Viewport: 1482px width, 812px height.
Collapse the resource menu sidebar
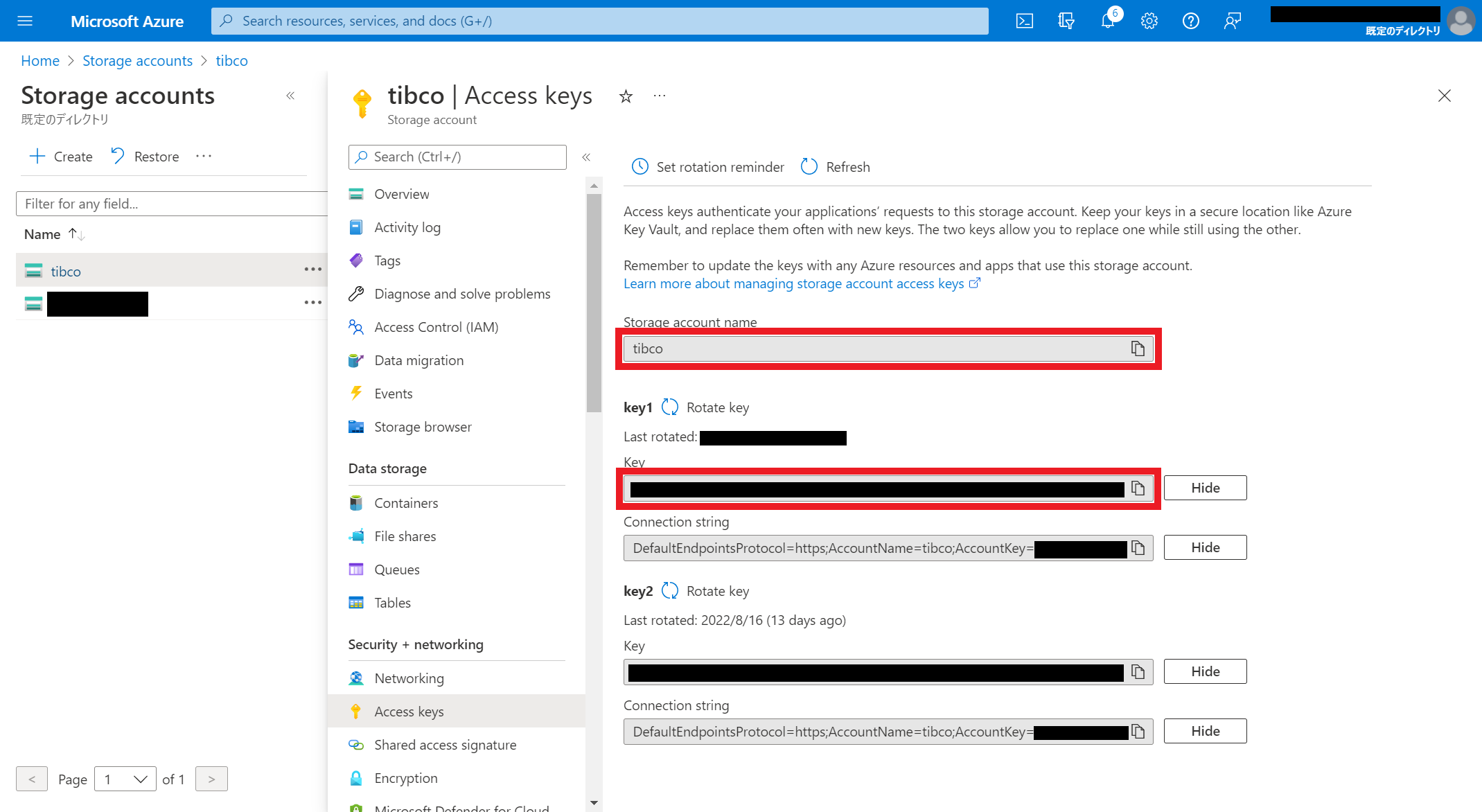[x=586, y=157]
